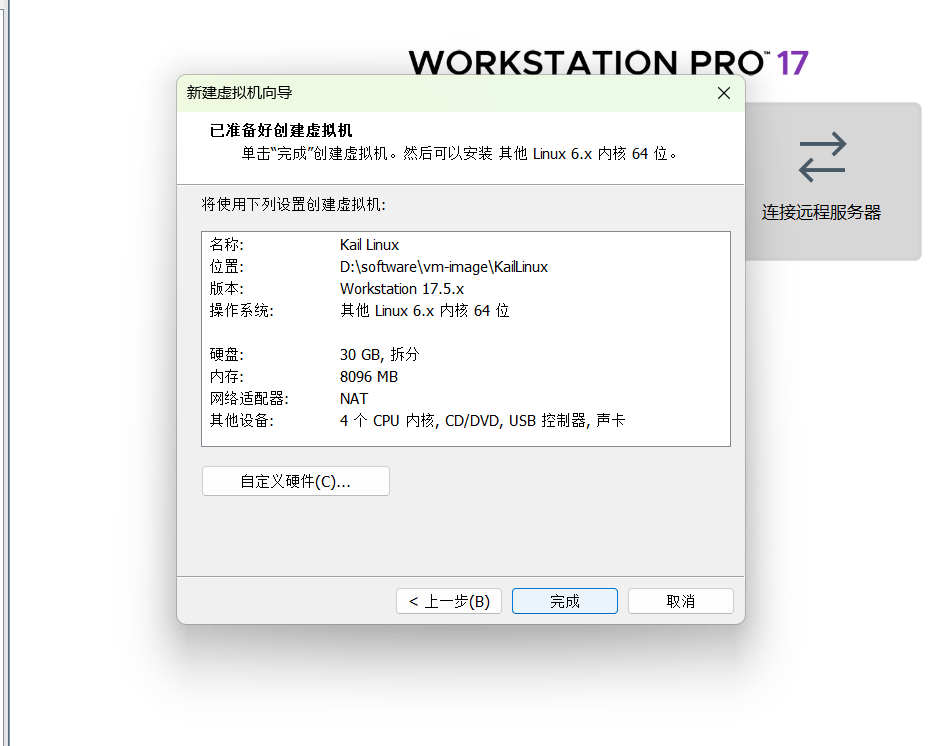Click the heading 已准备好创建虚拟机

281,131
